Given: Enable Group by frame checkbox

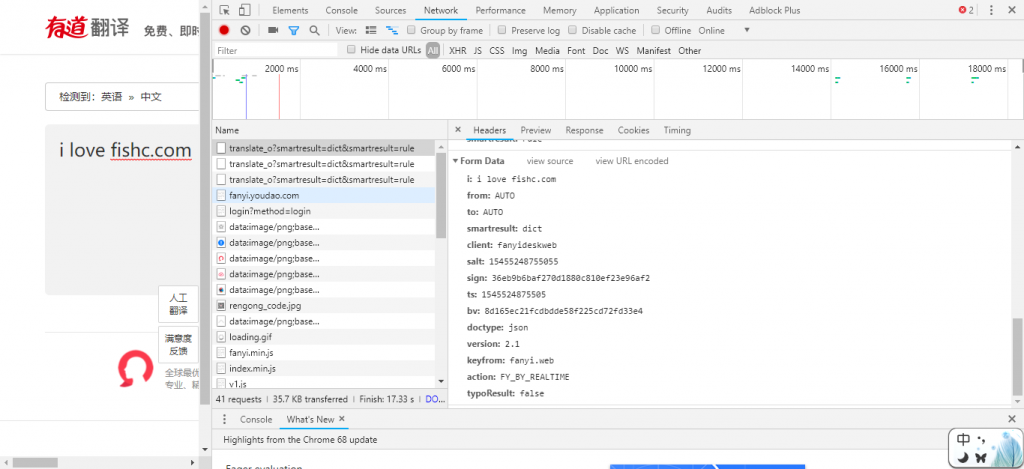Looking at the screenshot, I should [x=411, y=30].
